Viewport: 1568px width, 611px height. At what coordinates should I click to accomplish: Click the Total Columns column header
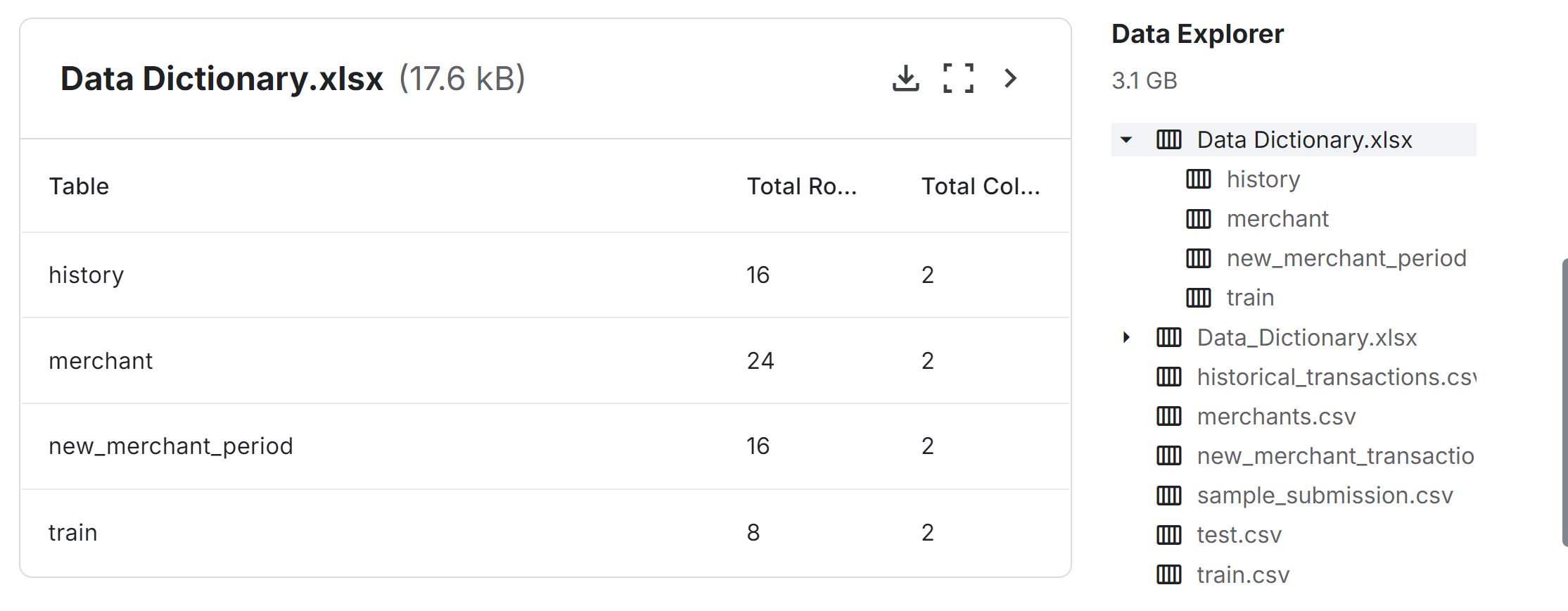click(981, 187)
